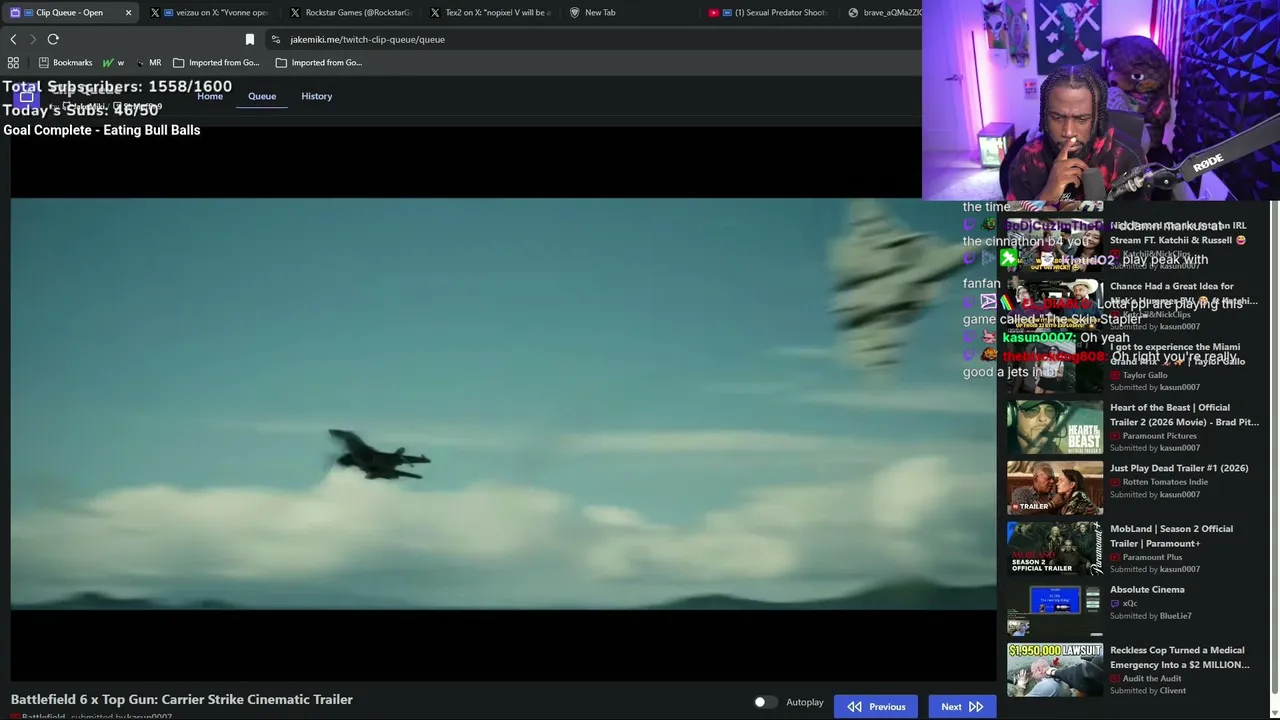This screenshot has height=720, width=1280.
Task: Click 'Paramount Plus' channel name
Action: 1152,557
